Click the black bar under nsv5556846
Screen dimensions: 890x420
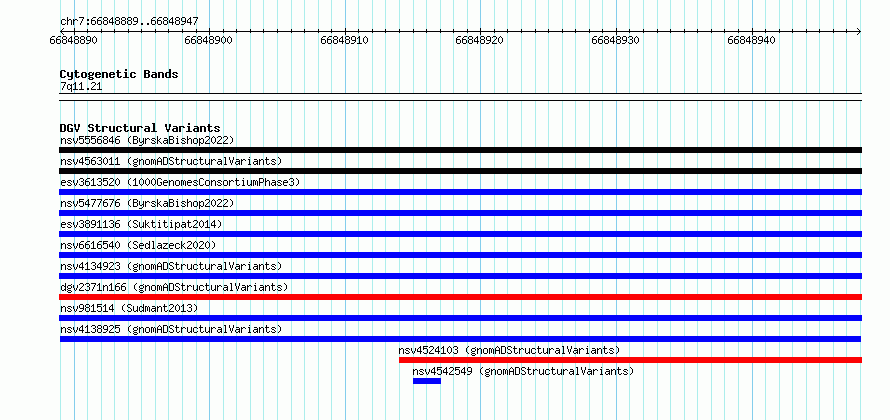coord(460,150)
